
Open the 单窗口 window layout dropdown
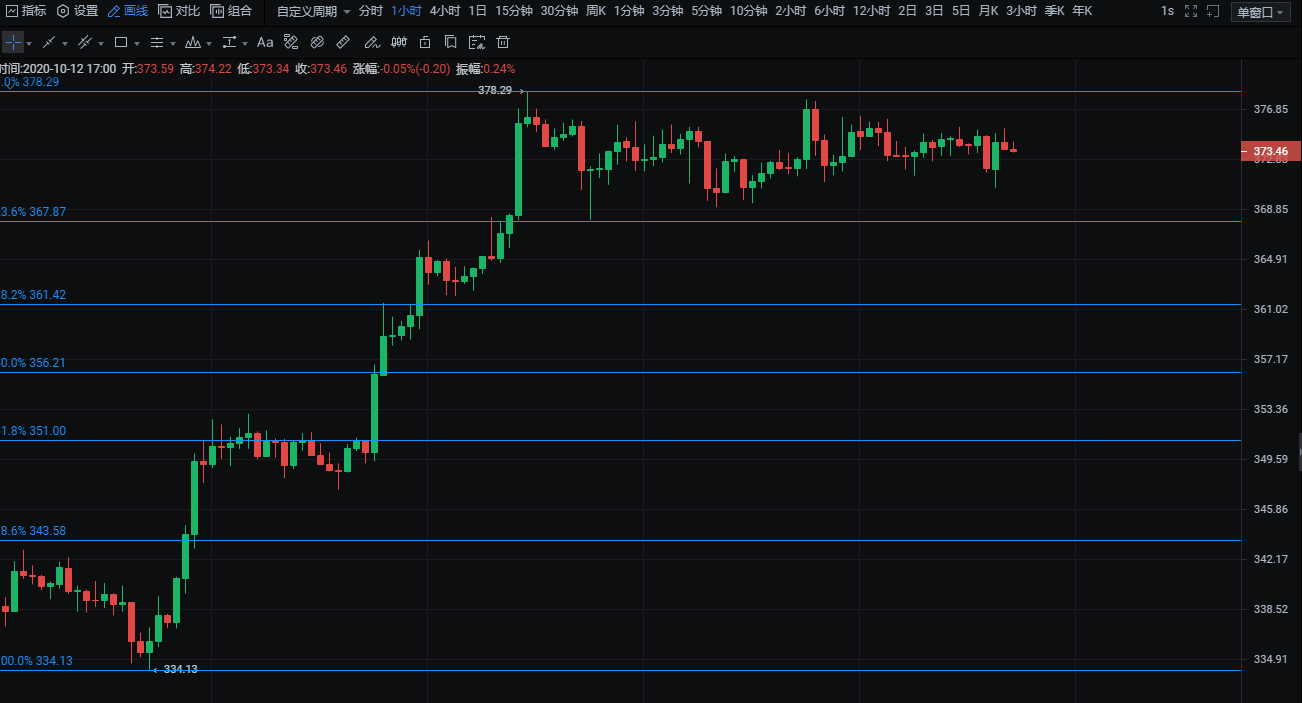click(1261, 12)
